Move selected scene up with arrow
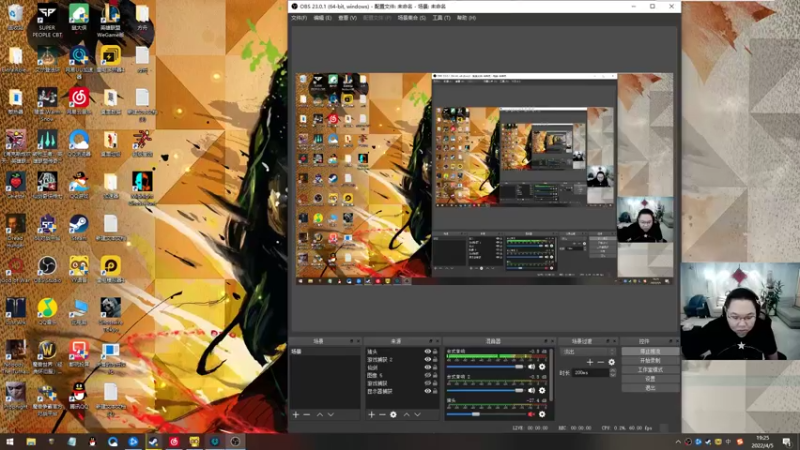 click(320, 415)
